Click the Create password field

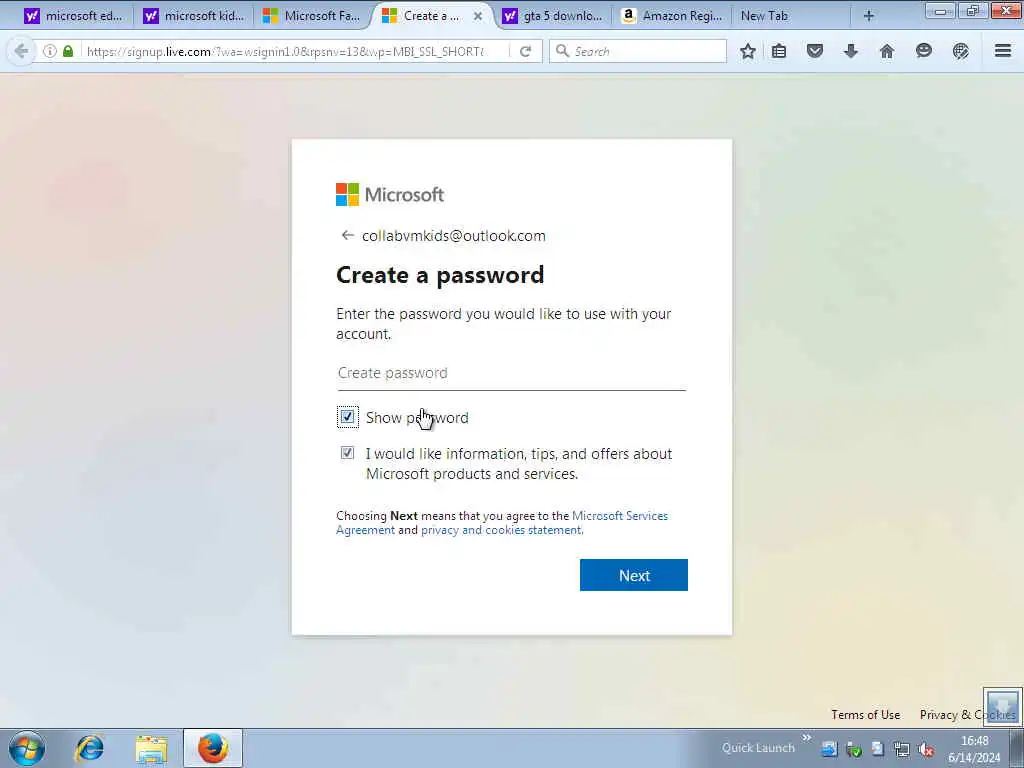point(511,373)
